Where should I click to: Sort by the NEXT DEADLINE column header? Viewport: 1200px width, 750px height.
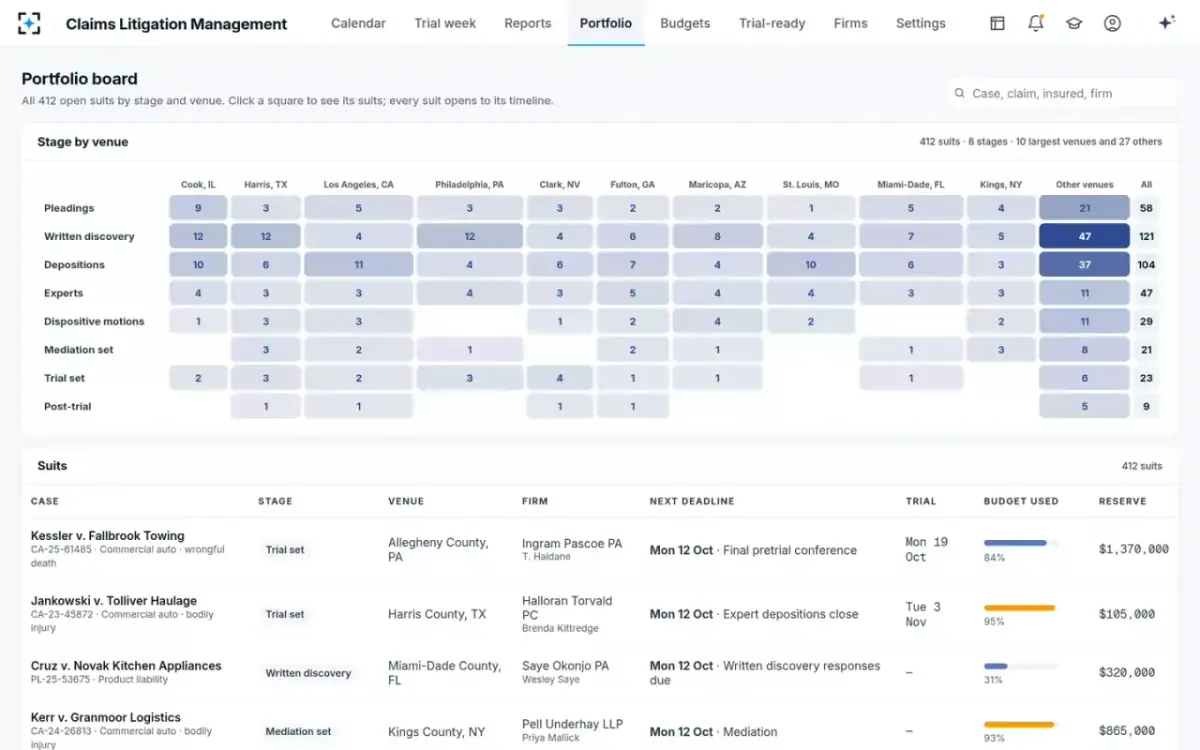[x=692, y=501]
